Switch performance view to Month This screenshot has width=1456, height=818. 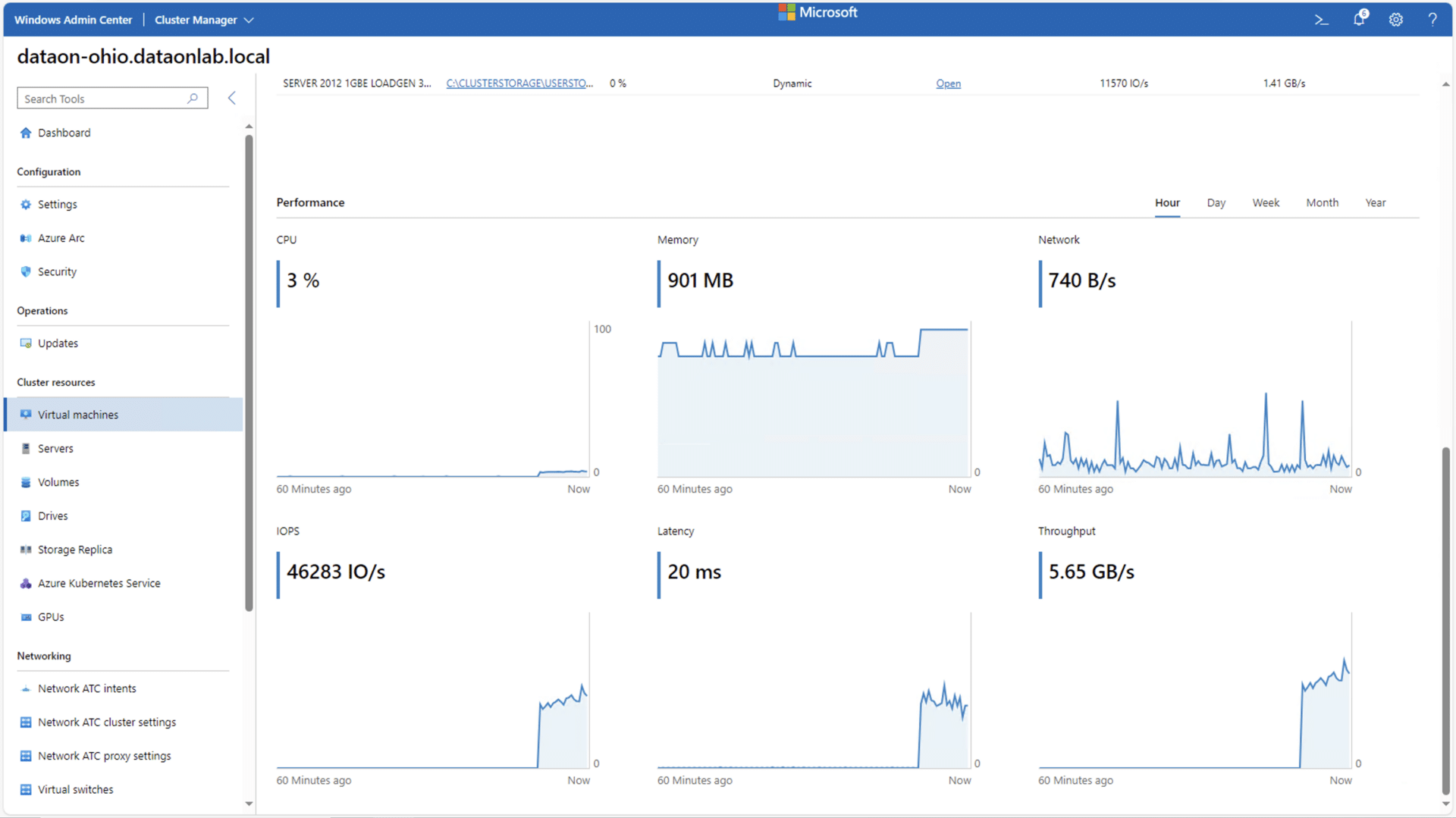coord(1322,202)
